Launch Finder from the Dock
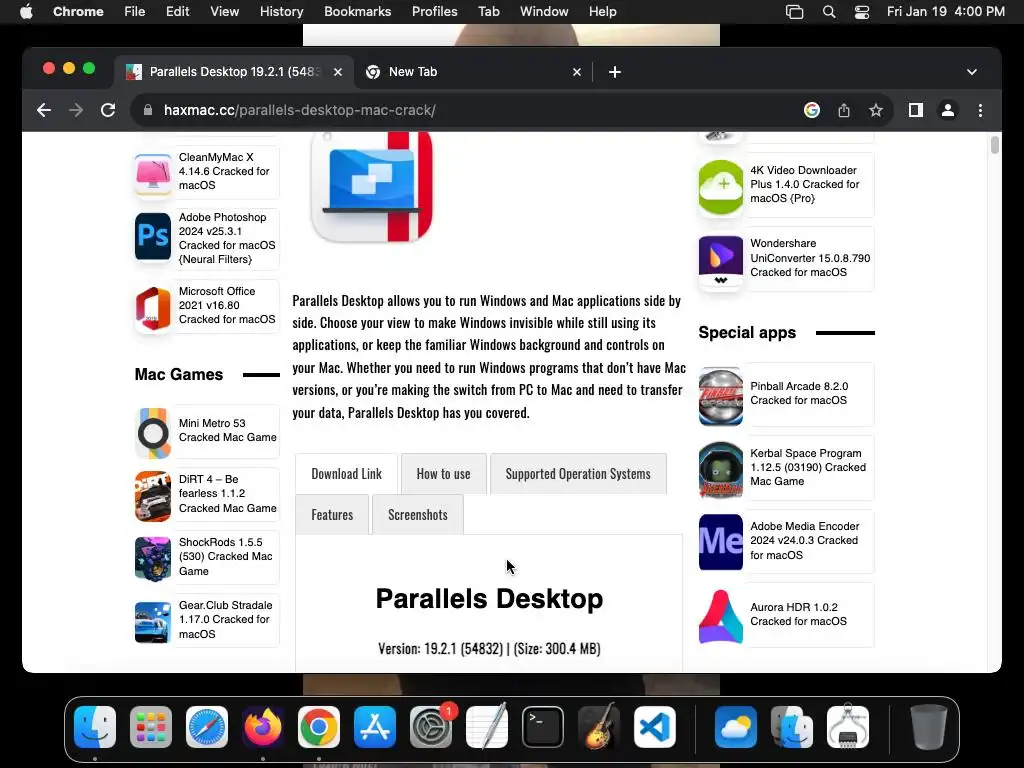 point(95,727)
